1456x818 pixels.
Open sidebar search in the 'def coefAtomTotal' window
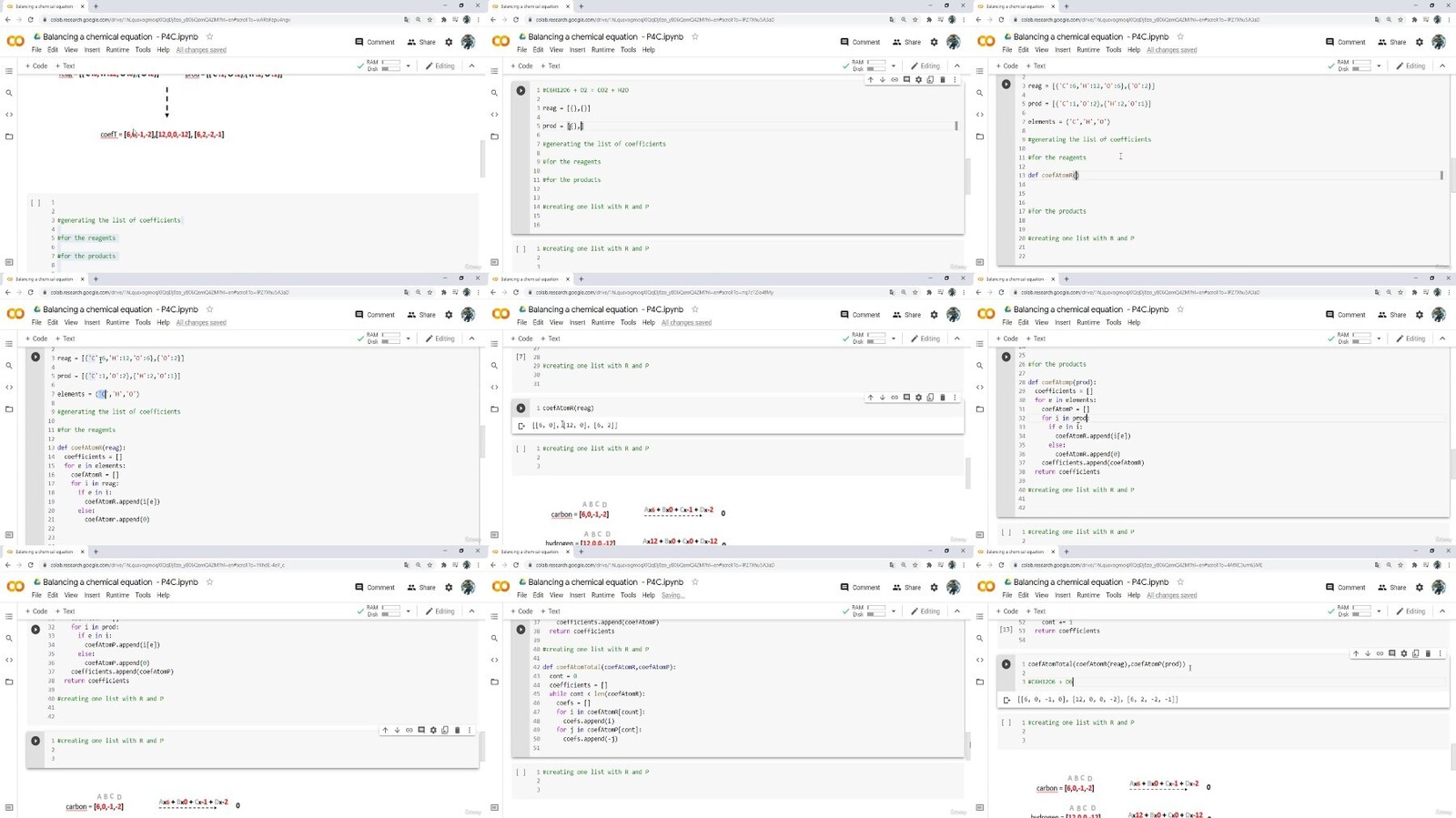494,638
